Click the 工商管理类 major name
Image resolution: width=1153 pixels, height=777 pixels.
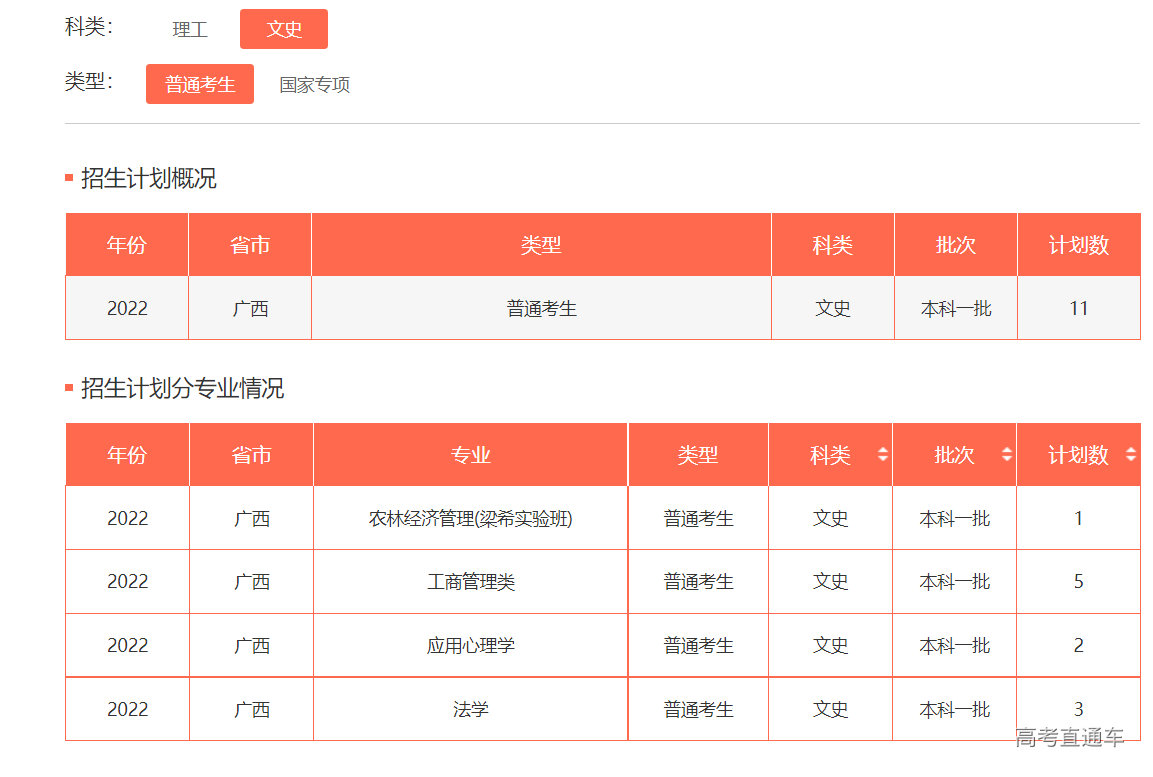click(470, 581)
